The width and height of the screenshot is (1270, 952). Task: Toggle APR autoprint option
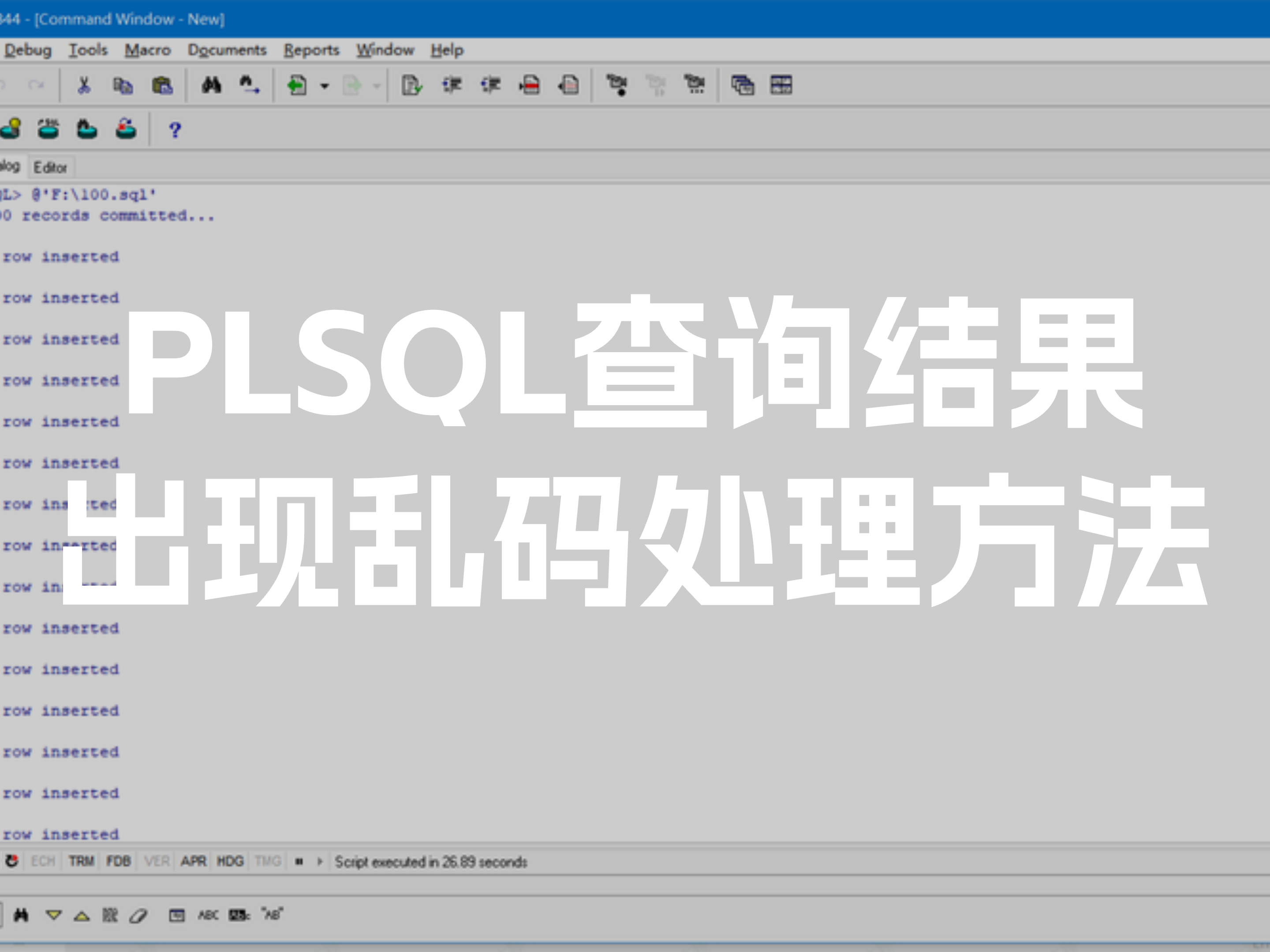(194, 861)
